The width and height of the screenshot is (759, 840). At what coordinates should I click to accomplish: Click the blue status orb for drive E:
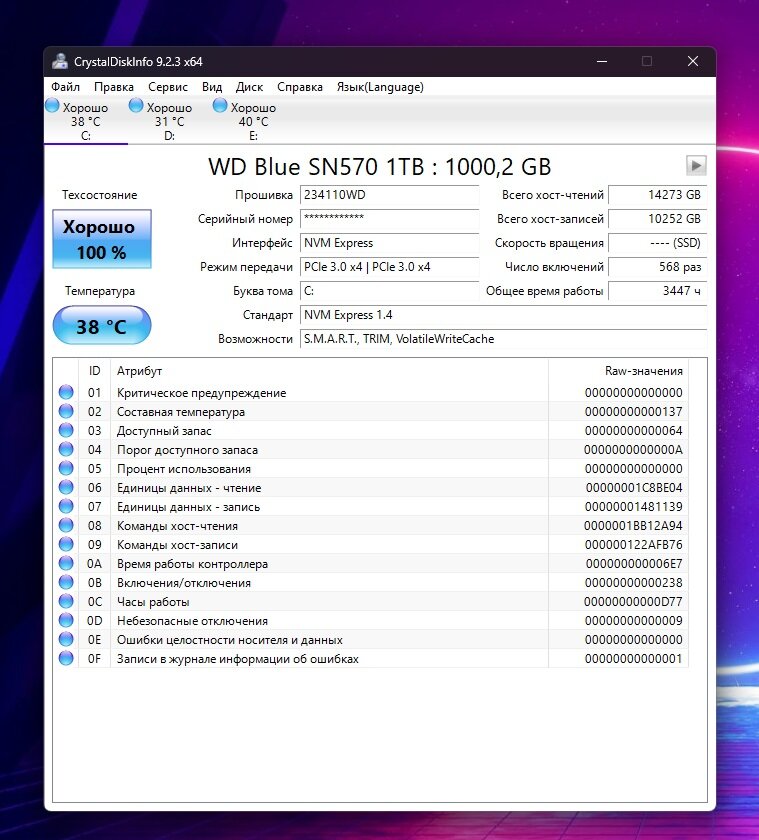click(220, 106)
